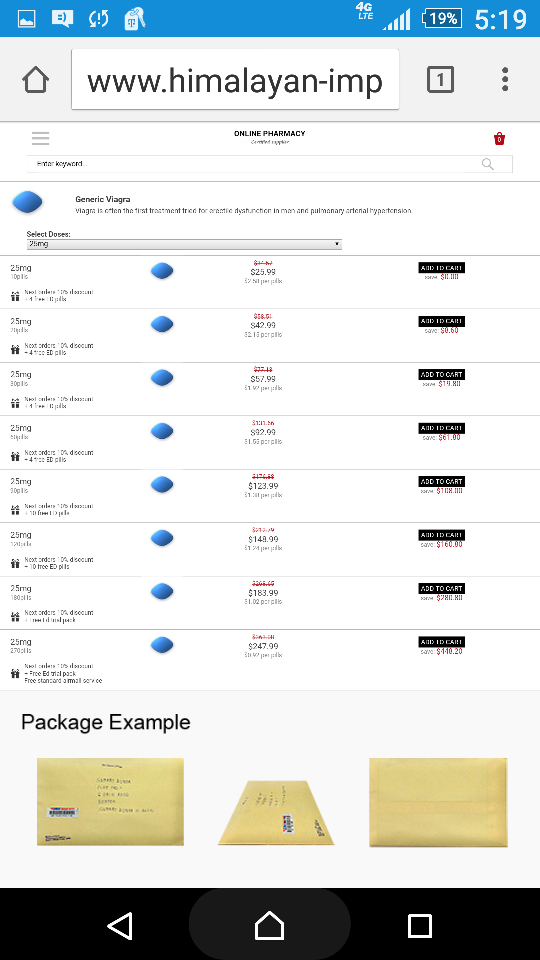The width and height of the screenshot is (540, 960).
Task: Open the blank envelope back package photo
Action: 438,803
